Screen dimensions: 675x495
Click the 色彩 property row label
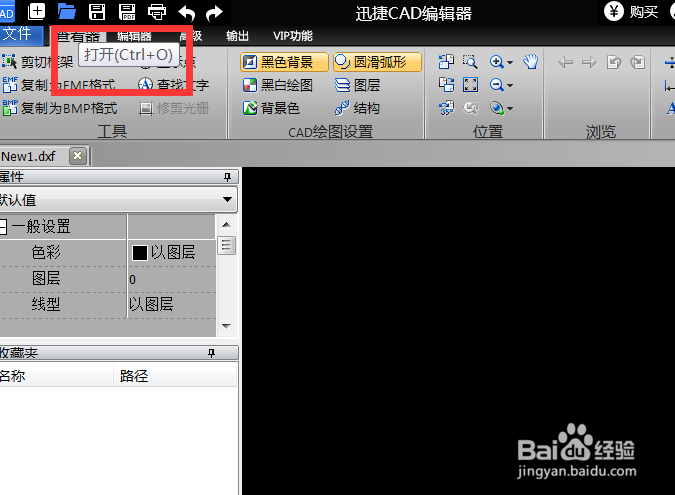[x=46, y=253]
